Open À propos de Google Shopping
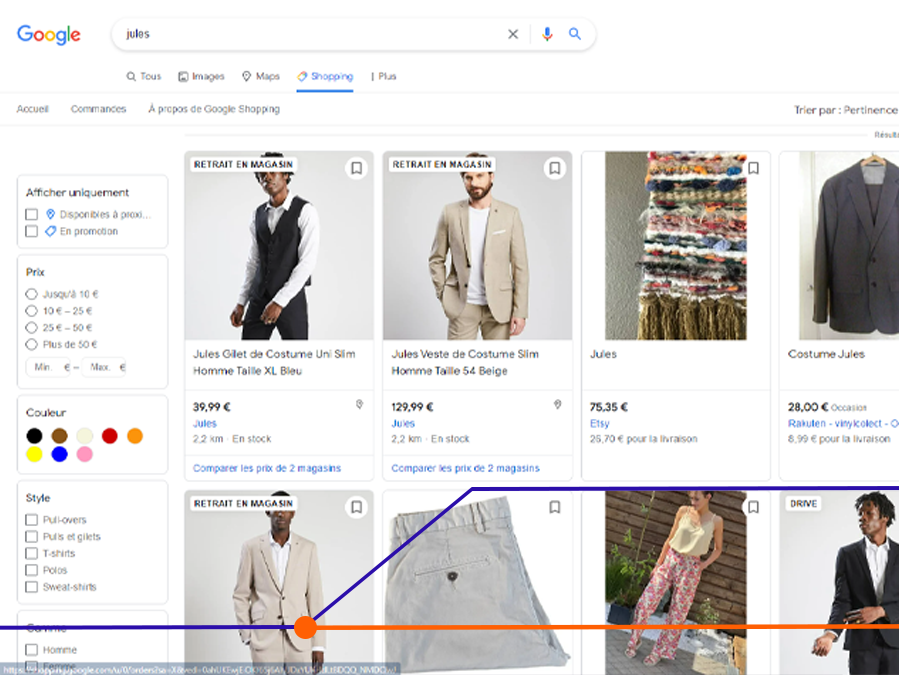The image size is (899, 675). point(214,109)
